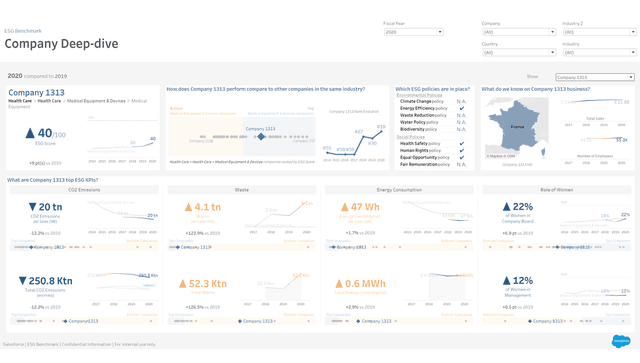Viewport: 640px width, 363px height.
Task: Open the Show Company 1313 selector
Action: [595, 77]
